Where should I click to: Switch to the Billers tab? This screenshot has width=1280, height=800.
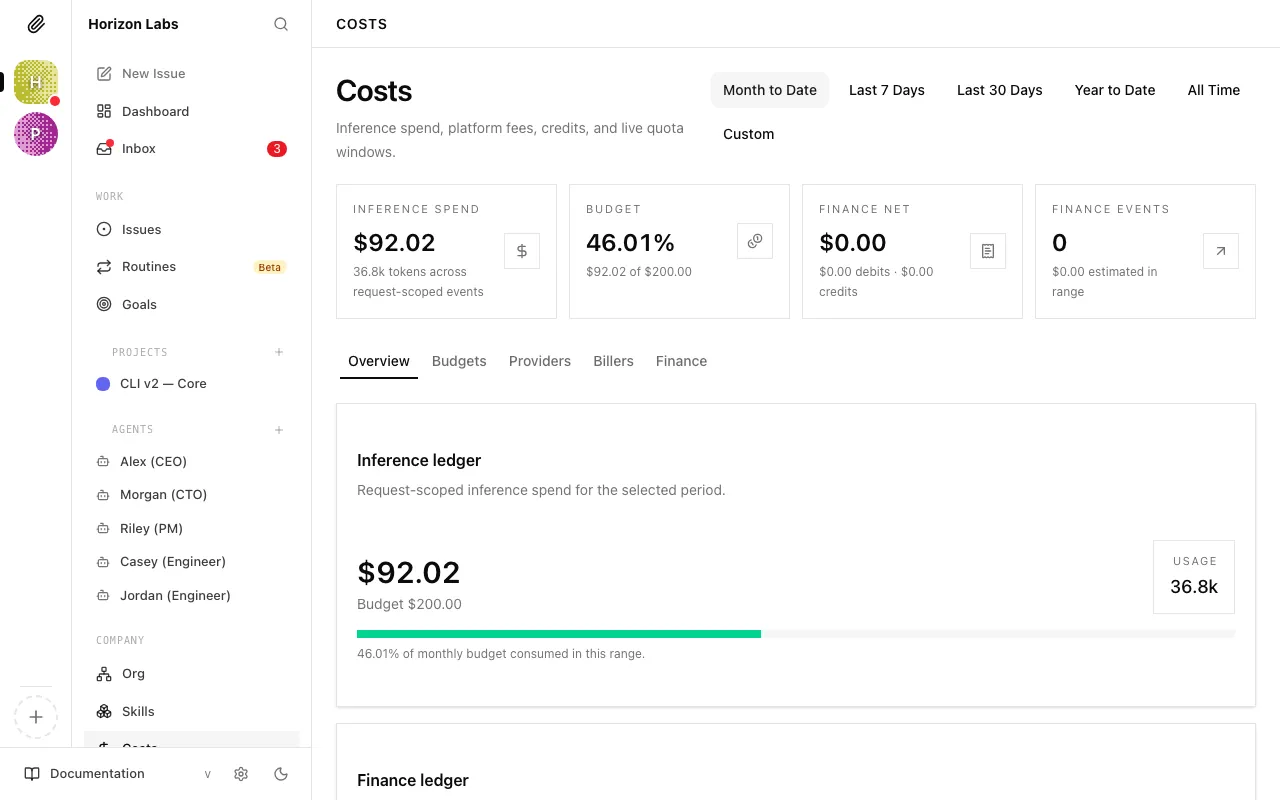613,361
